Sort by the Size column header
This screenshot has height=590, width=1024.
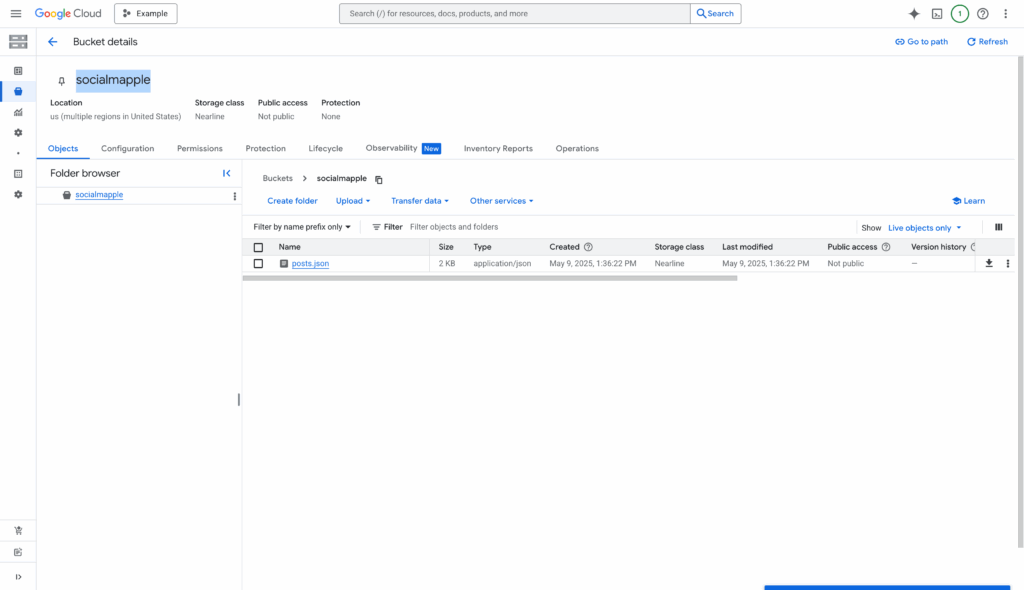tap(446, 247)
